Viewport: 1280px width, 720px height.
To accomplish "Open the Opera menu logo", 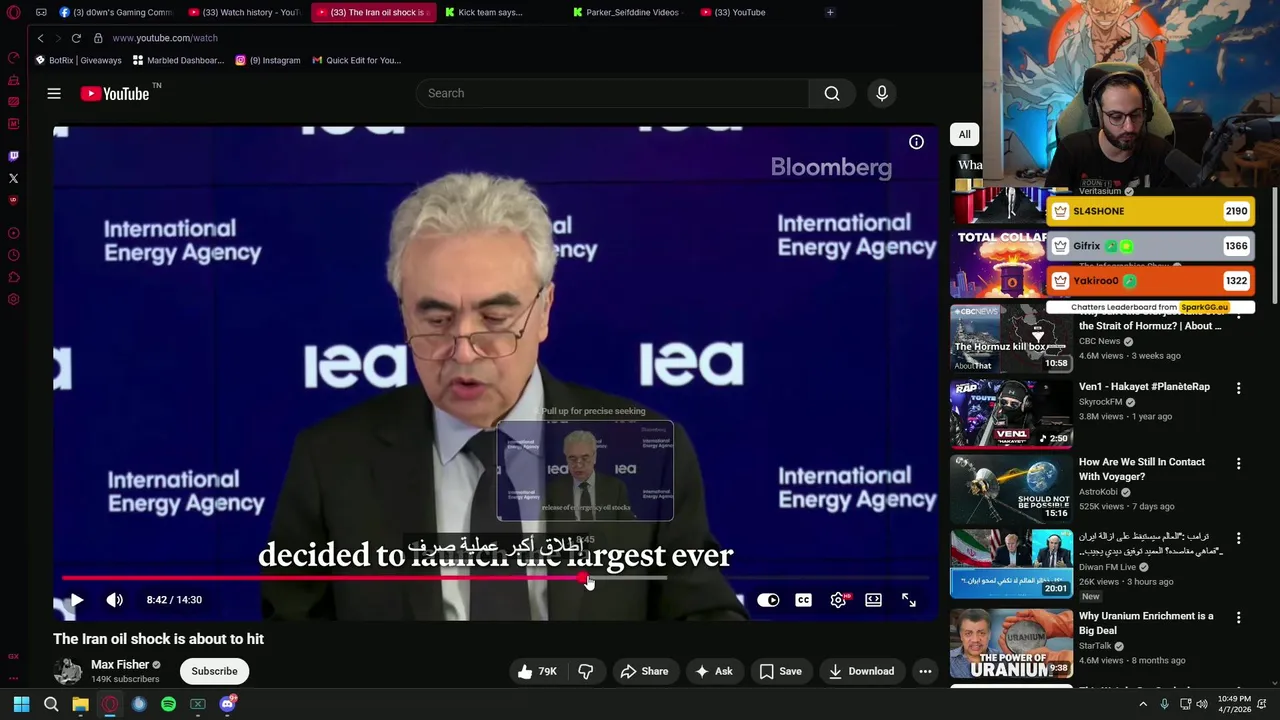I will point(13,12).
